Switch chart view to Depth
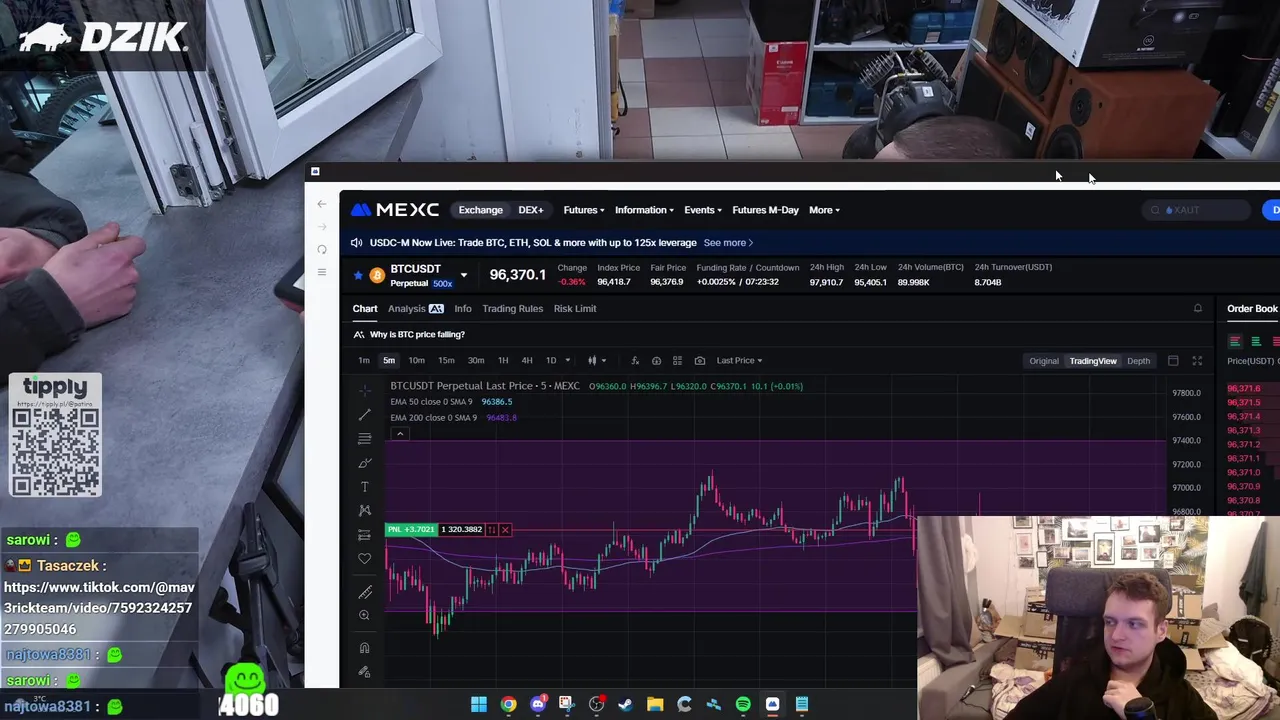This screenshot has width=1280, height=720. click(x=1138, y=361)
